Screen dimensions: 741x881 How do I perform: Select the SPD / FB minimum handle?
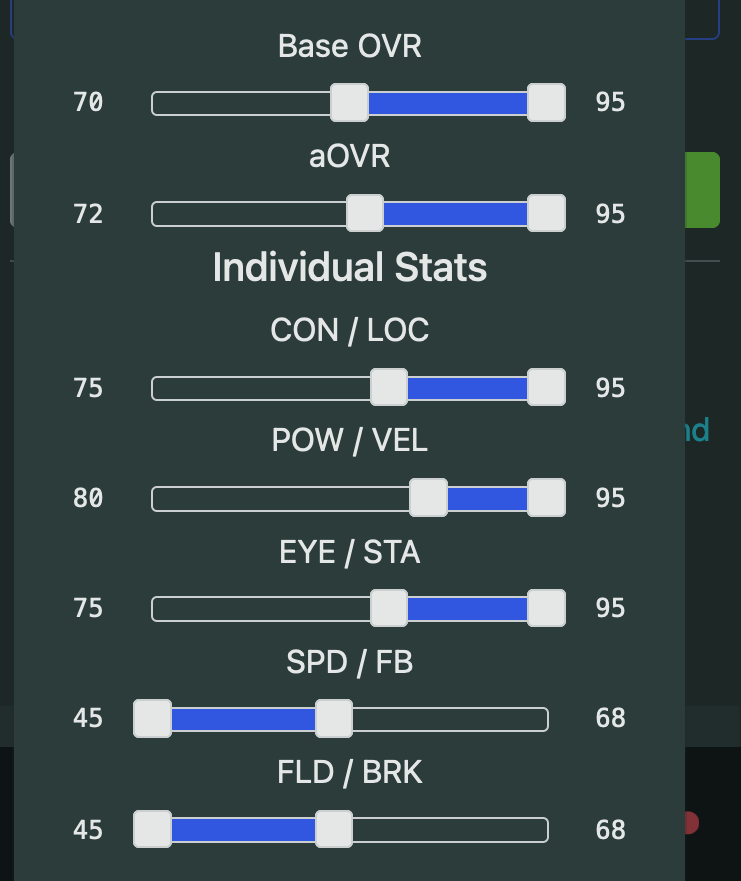tap(153, 718)
